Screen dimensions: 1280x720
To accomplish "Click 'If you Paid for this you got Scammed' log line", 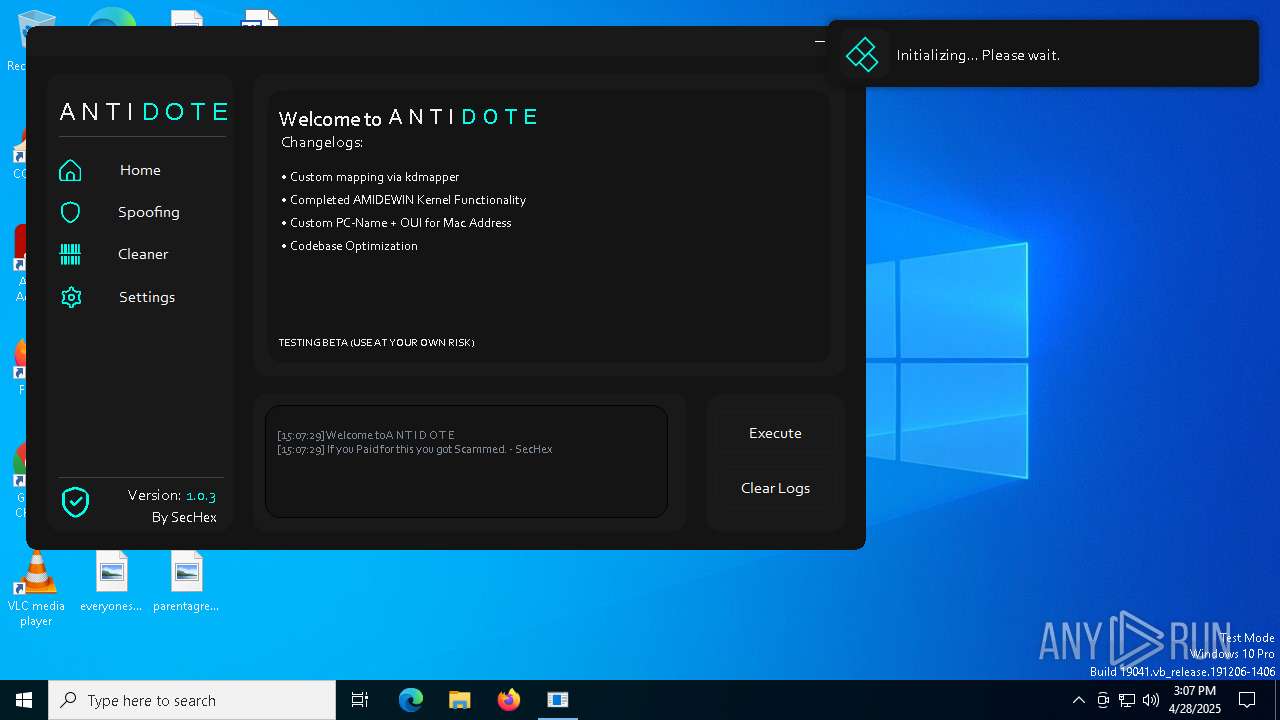I will click(x=415, y=449).
